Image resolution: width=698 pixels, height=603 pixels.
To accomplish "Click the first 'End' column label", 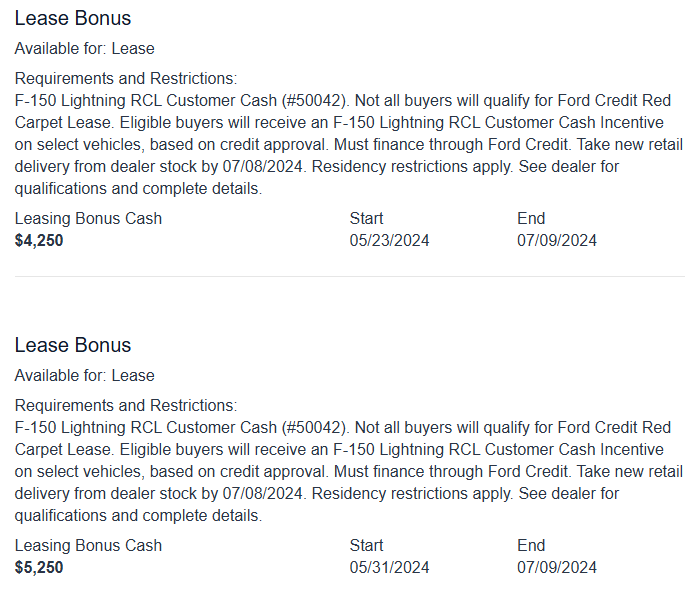I will [x=531, y=219].
